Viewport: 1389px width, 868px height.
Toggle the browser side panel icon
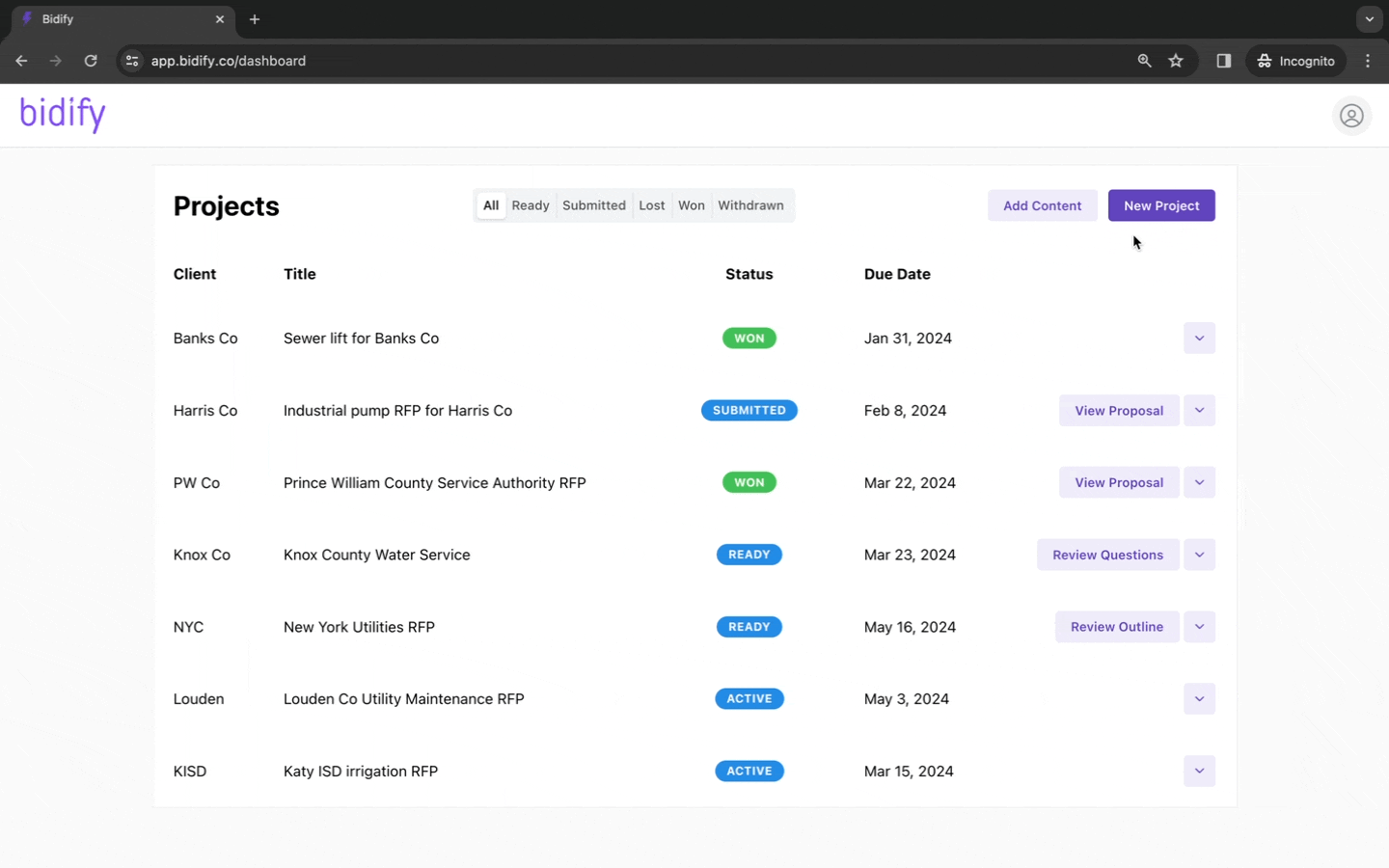[1223, 61]
